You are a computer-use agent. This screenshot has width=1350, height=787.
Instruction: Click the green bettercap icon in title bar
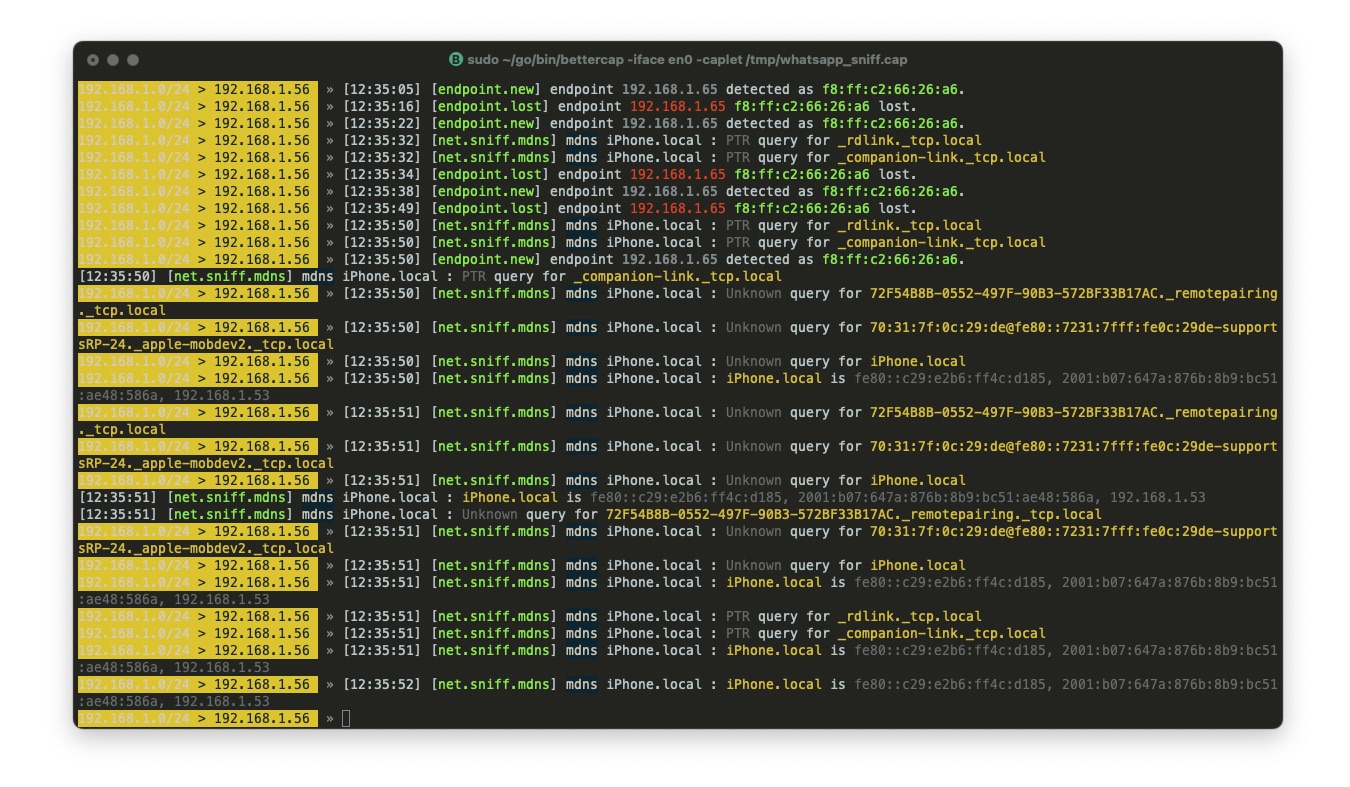pos(456,60)
